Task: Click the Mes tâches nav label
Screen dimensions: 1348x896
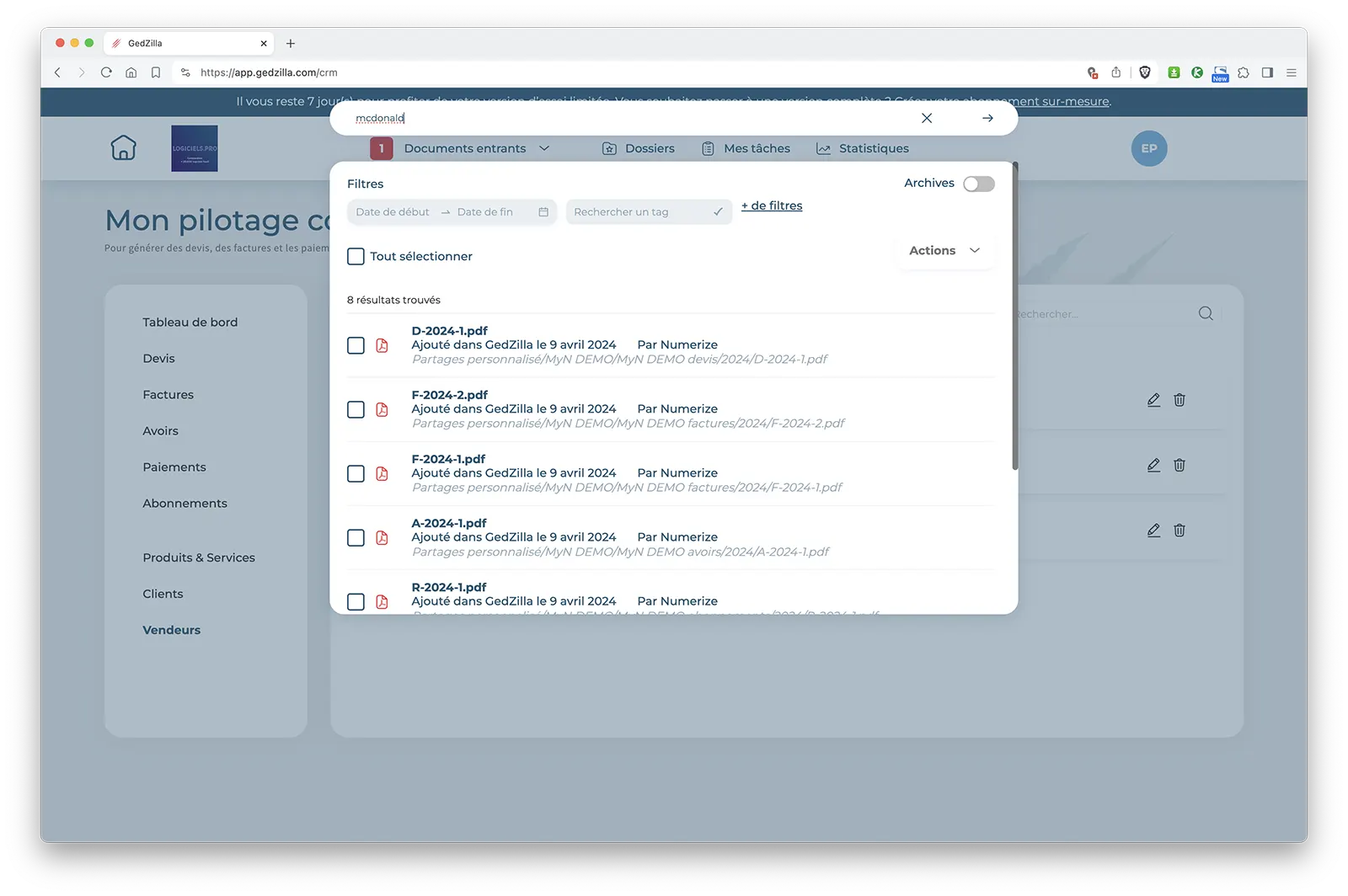Action: click(x=757, y=148)
